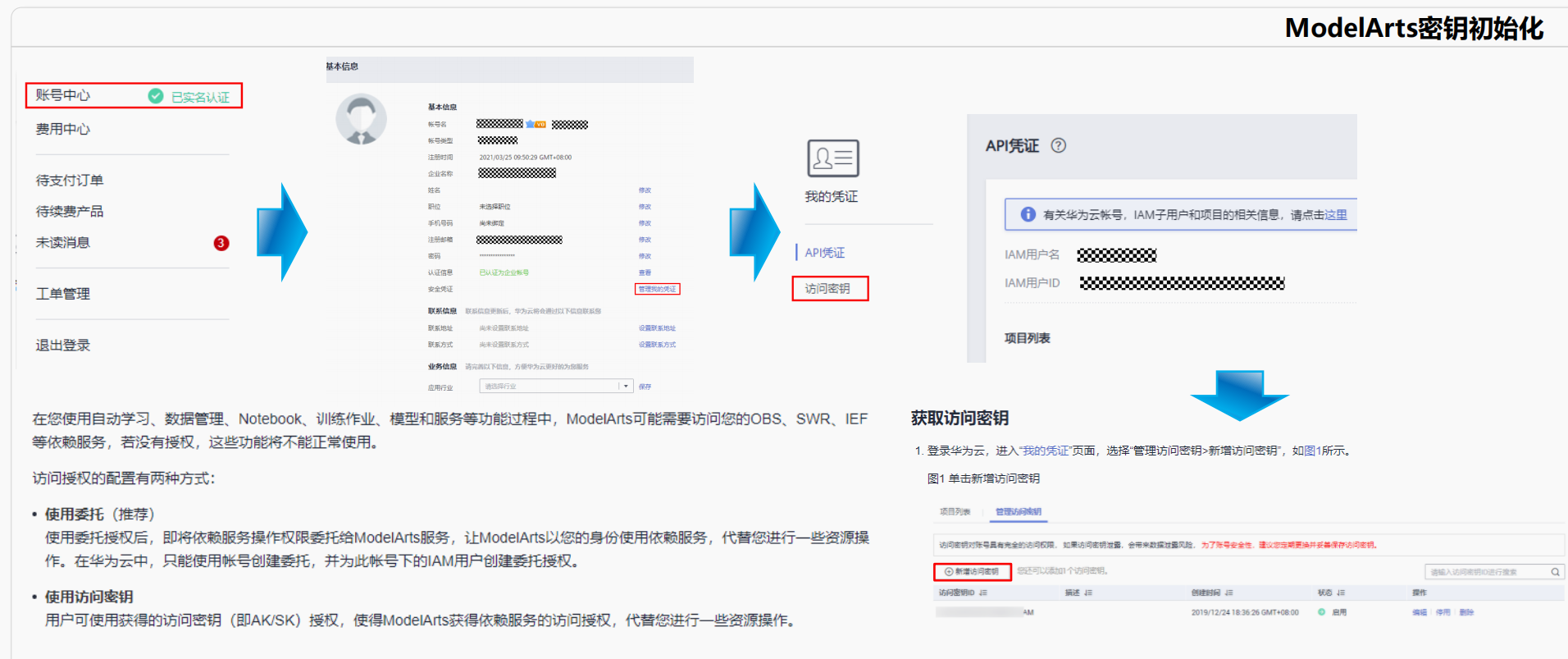Click the 启用 status text
Image resolution: width=1568 pixels, height=659 pixels.
point(1339,612)
